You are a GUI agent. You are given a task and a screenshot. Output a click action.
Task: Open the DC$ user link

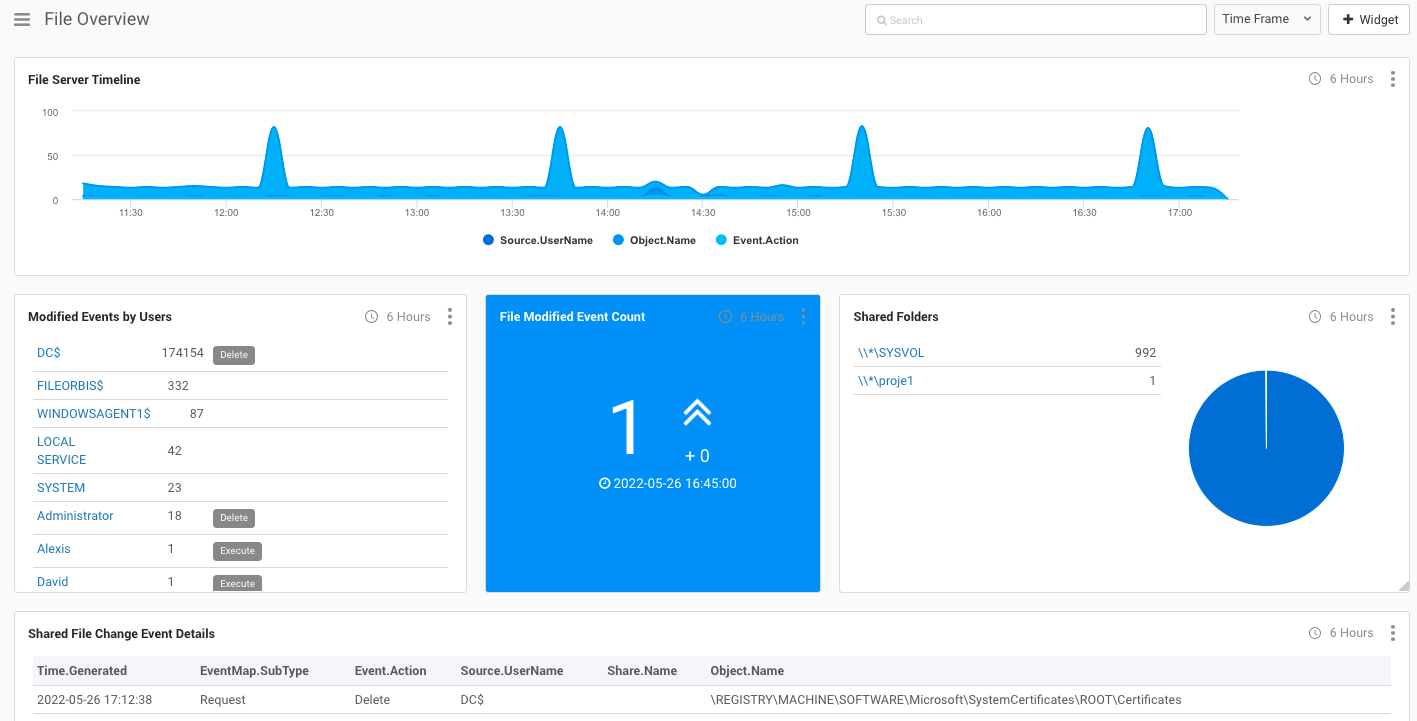click(x=49, y=353)
